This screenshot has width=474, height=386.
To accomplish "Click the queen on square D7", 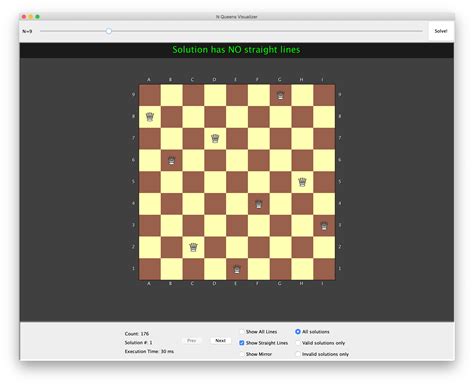I will (x=215, y=139).
